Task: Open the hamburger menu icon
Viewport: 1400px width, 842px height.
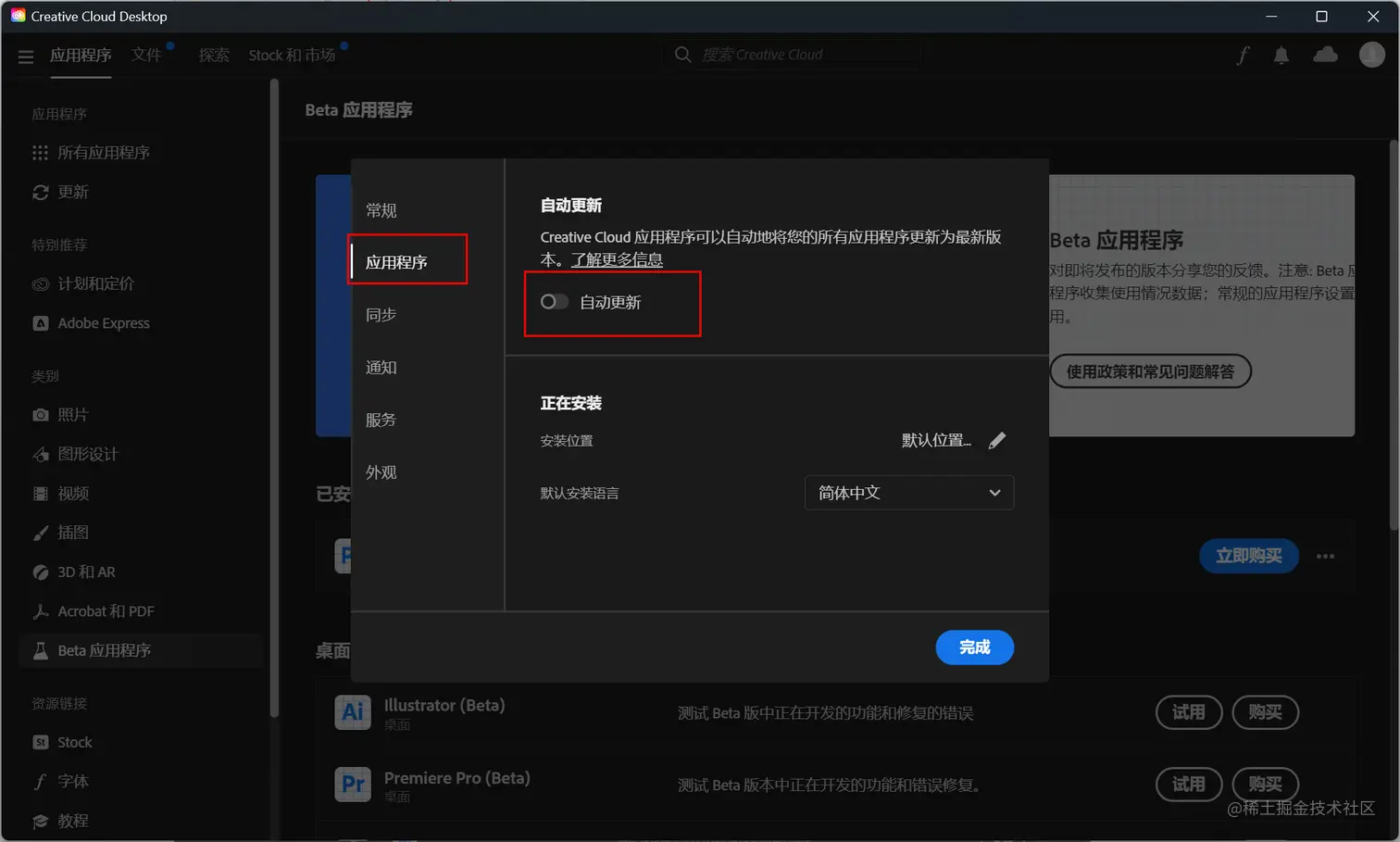Action: click(26, 57)
